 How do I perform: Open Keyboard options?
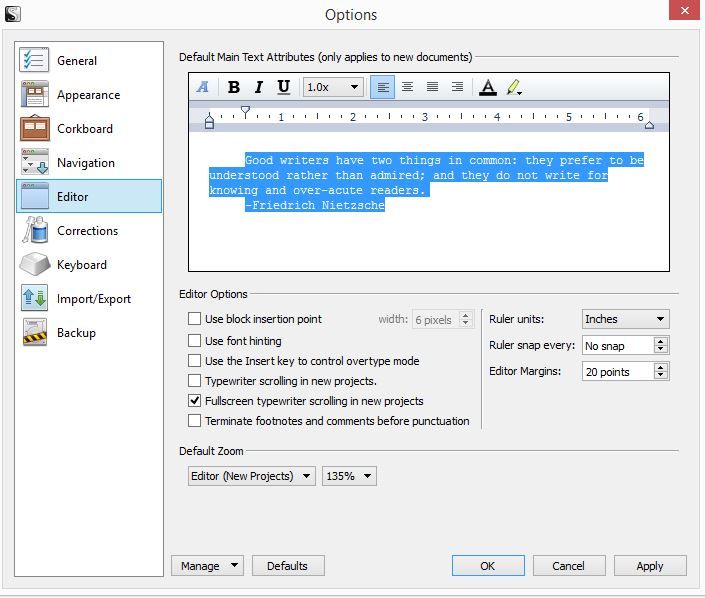(x=89, y=264)
